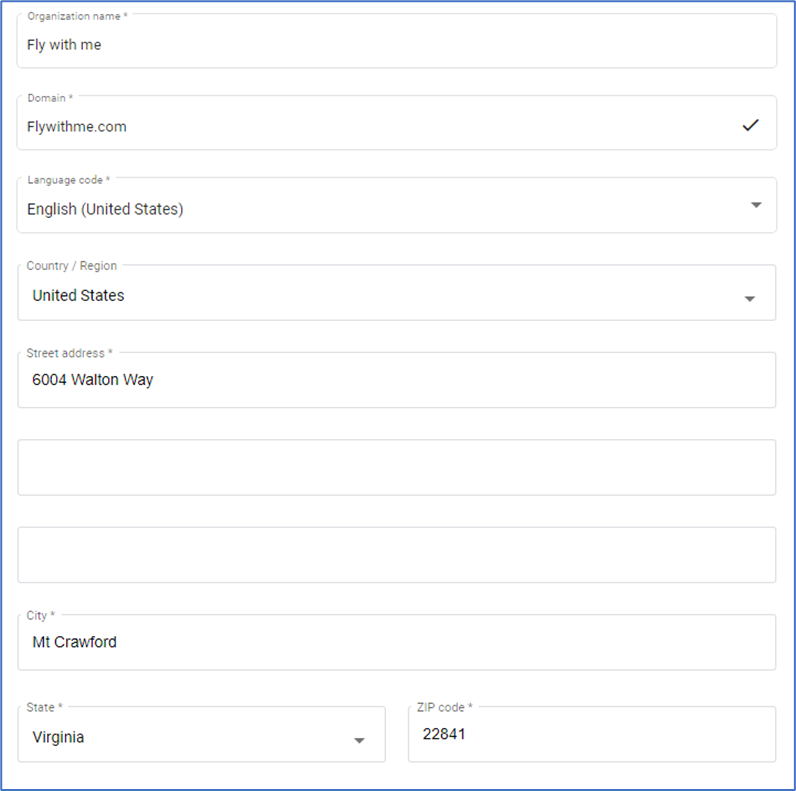This screenshot has width=796, height=791.
Task: Click the Country / Region label
Action: [x=72, y=266]
